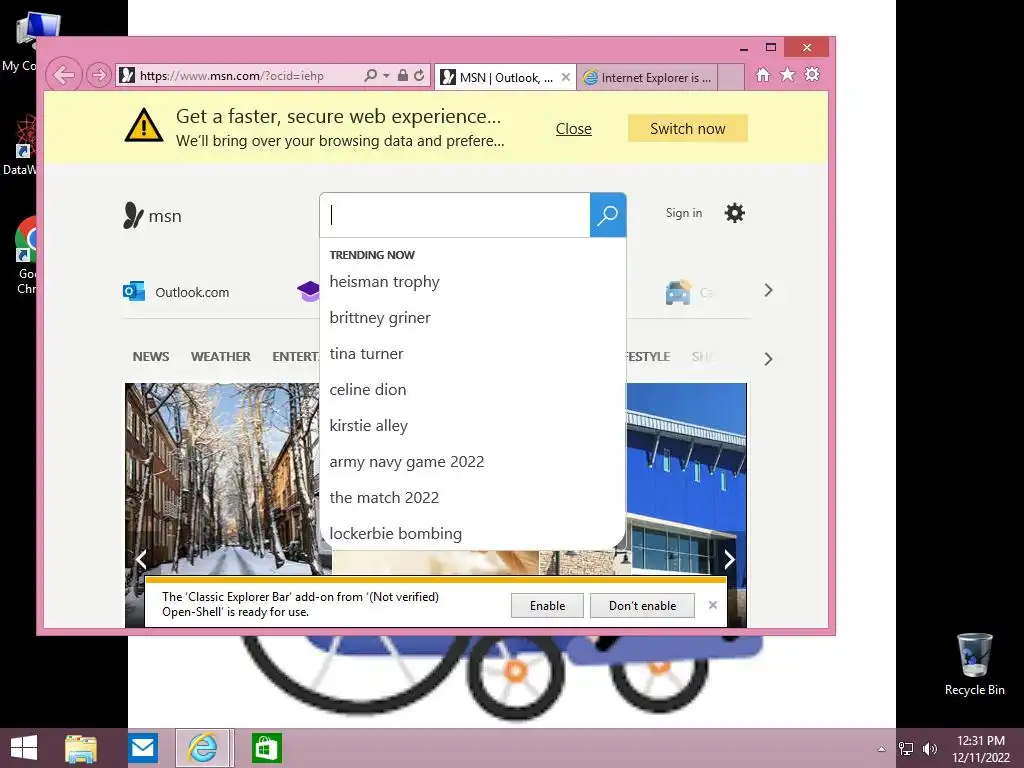Click the Sign in link
1024x768 pixels.
pos(684,213)
